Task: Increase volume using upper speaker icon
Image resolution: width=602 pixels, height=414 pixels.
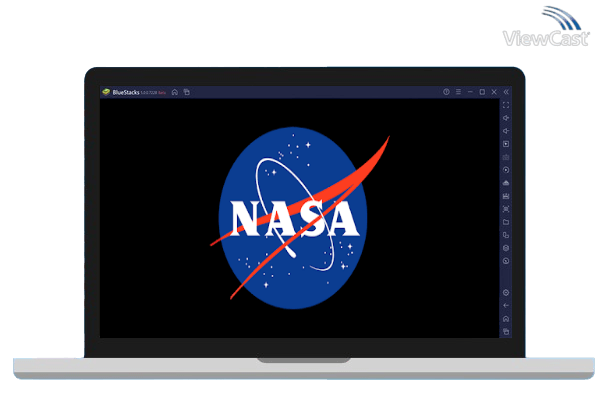Action: pyautogui.click(x=506, y=118)
